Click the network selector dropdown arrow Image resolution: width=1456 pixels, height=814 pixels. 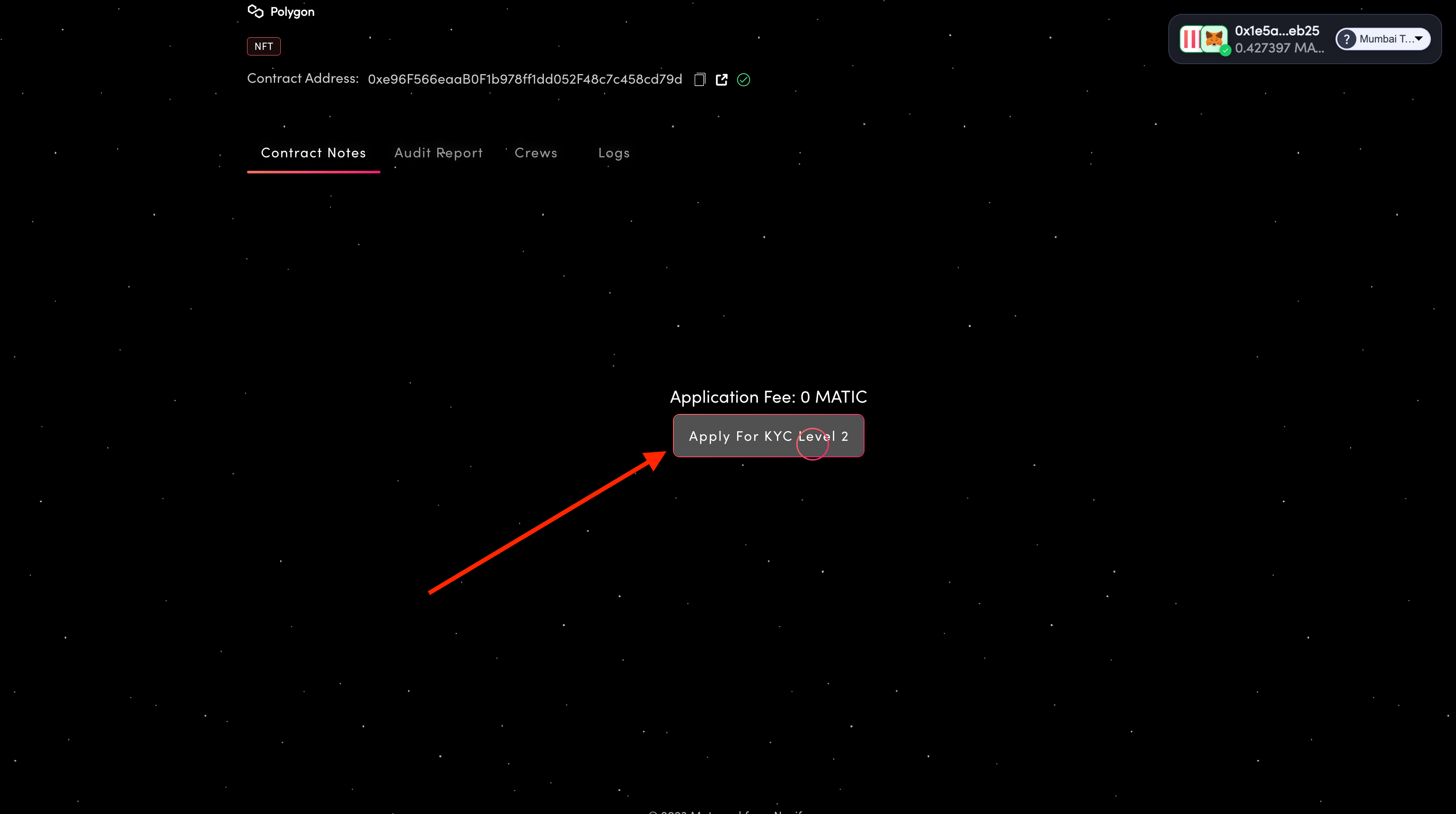coord(1419,39)
